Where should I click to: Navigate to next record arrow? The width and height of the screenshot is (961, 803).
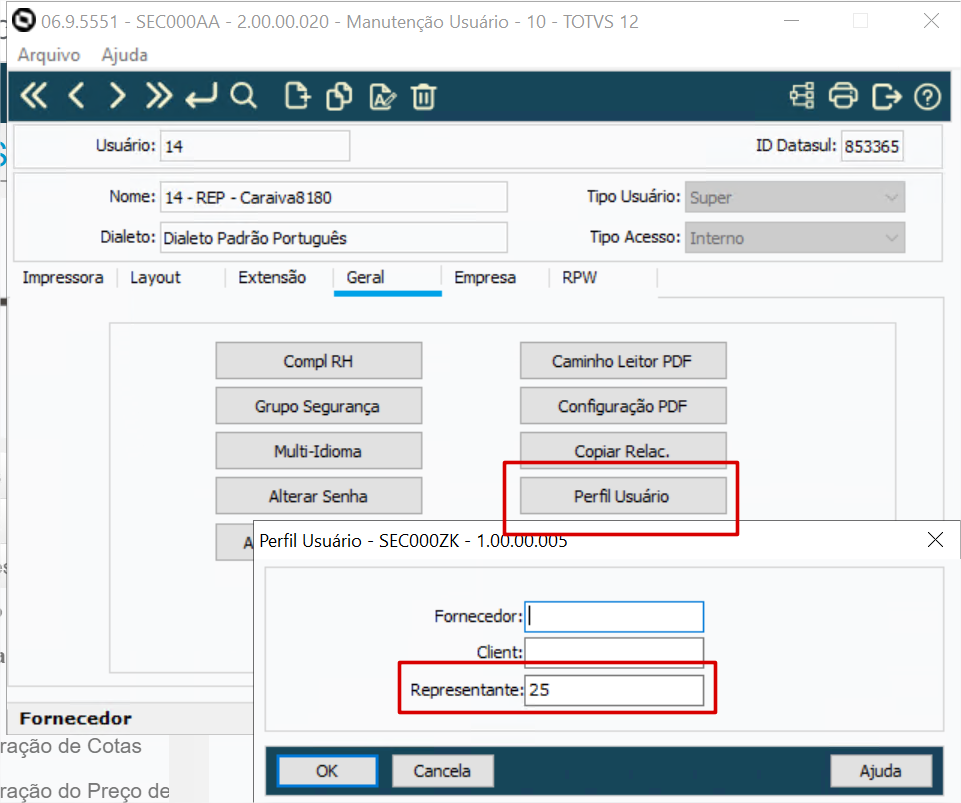coord(117,96)
